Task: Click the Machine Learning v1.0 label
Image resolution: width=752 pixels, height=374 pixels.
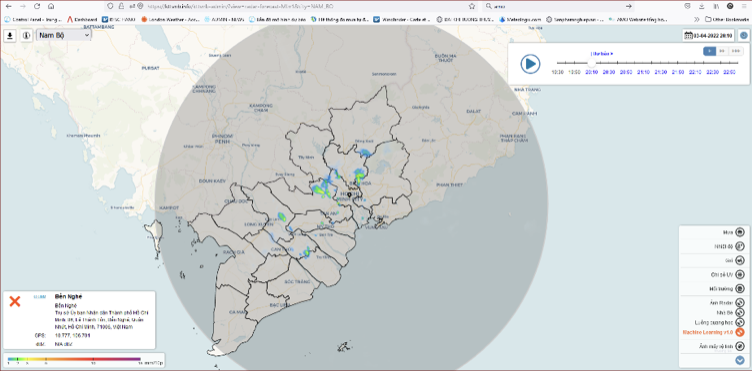Action: point(707,332)
